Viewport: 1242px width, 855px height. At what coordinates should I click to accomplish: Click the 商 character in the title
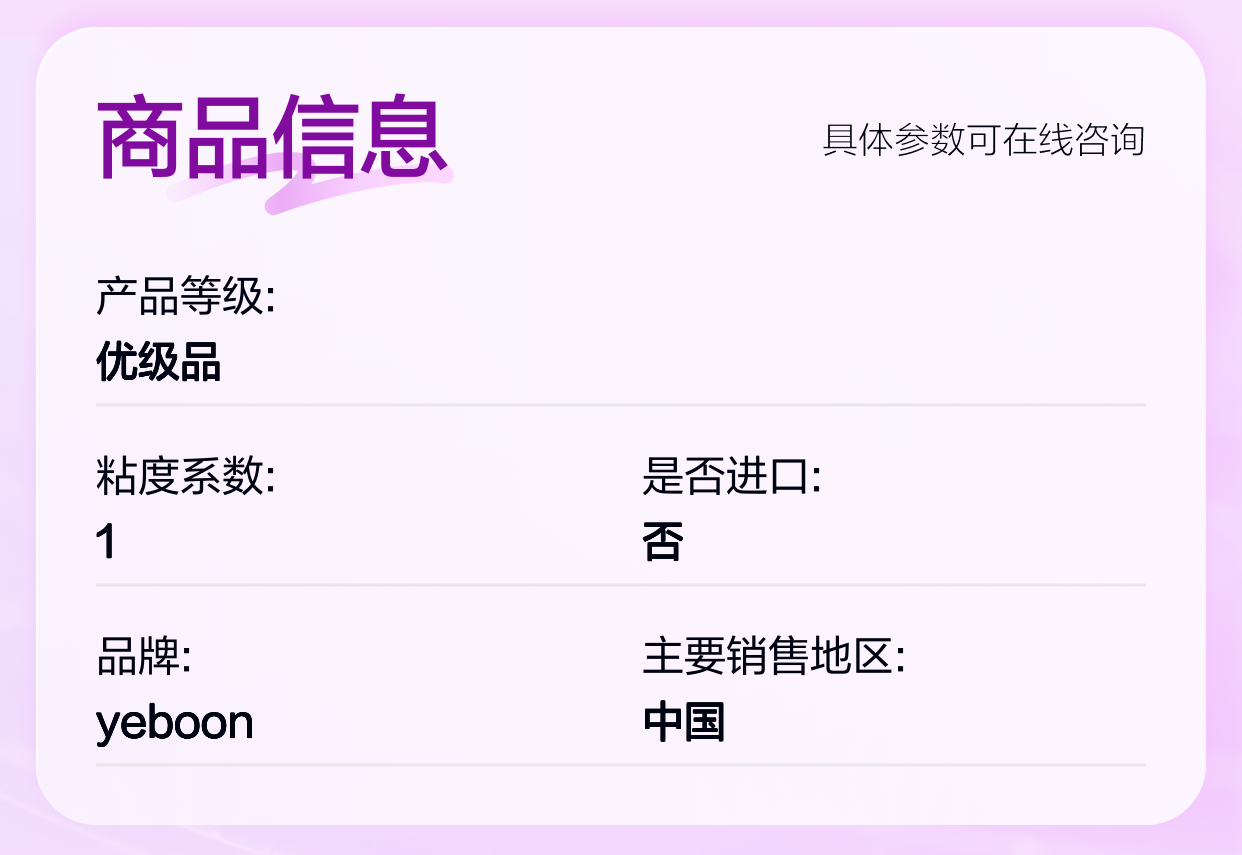139,138
